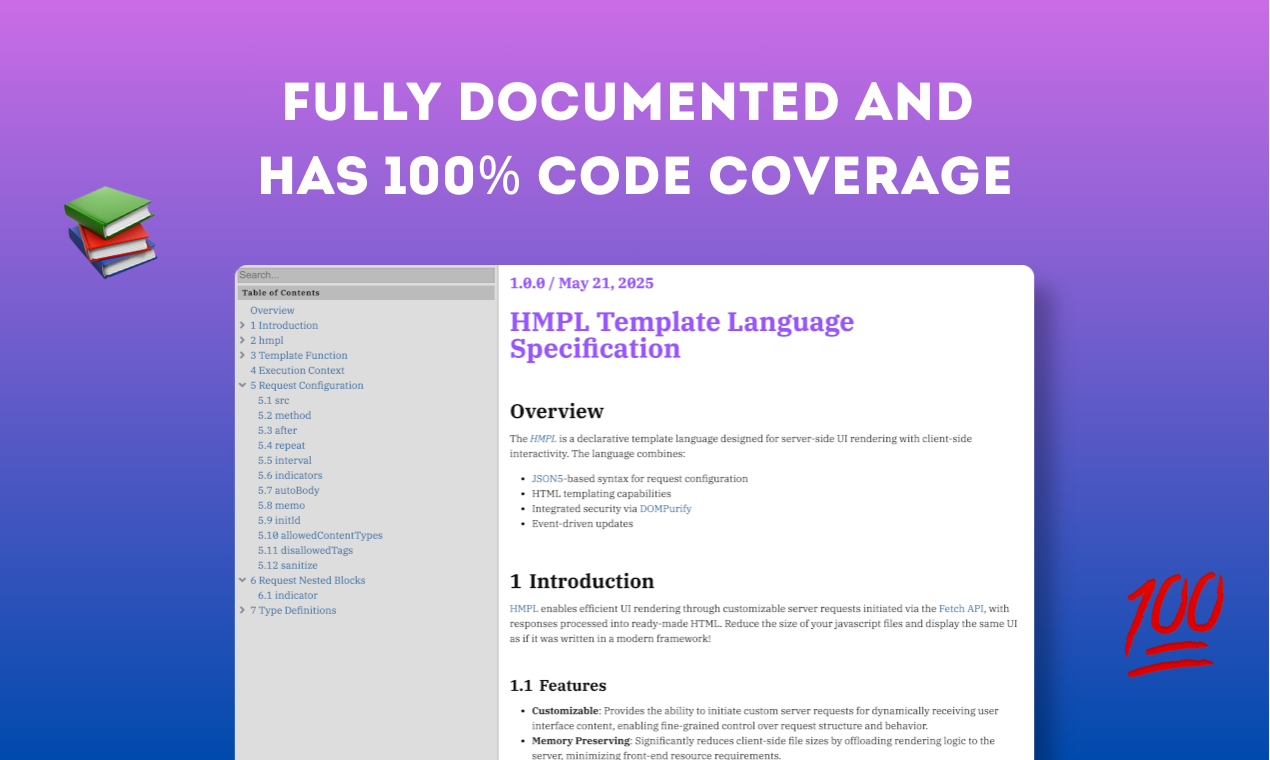Open the Overview link in sidebar

(x=272, y=311)
